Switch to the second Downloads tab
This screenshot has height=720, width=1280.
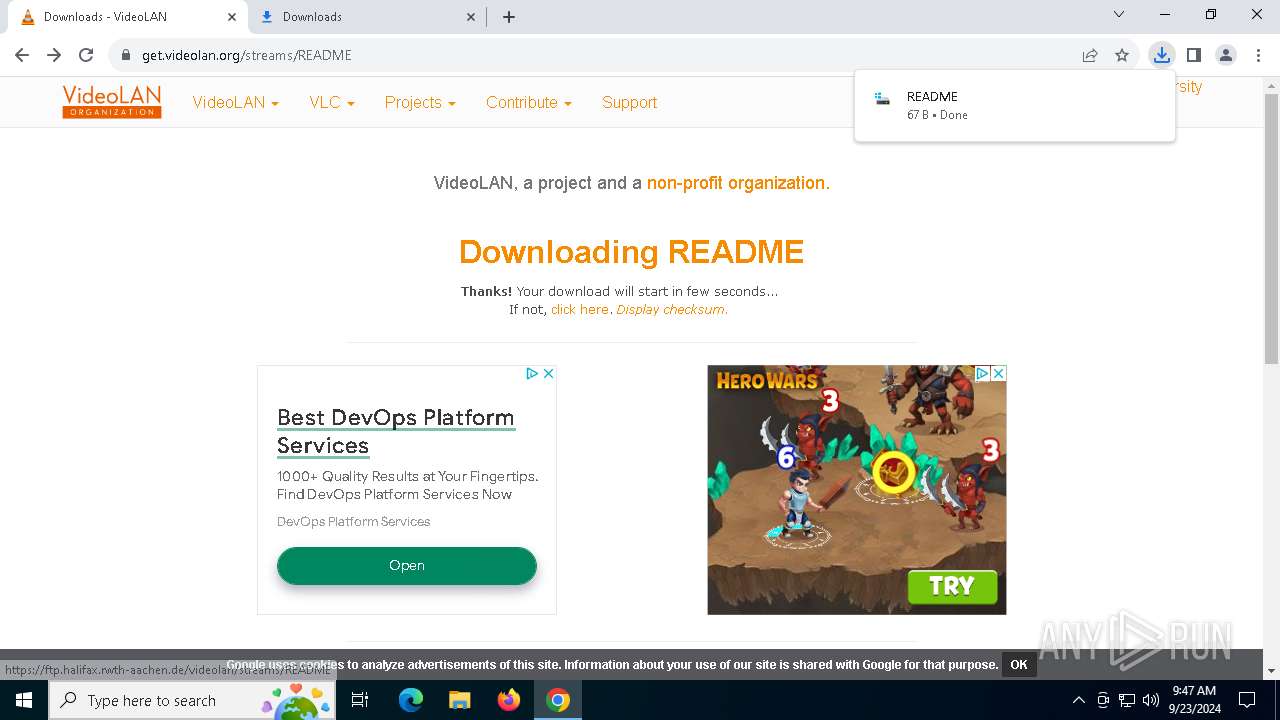(x=366, y=17)
